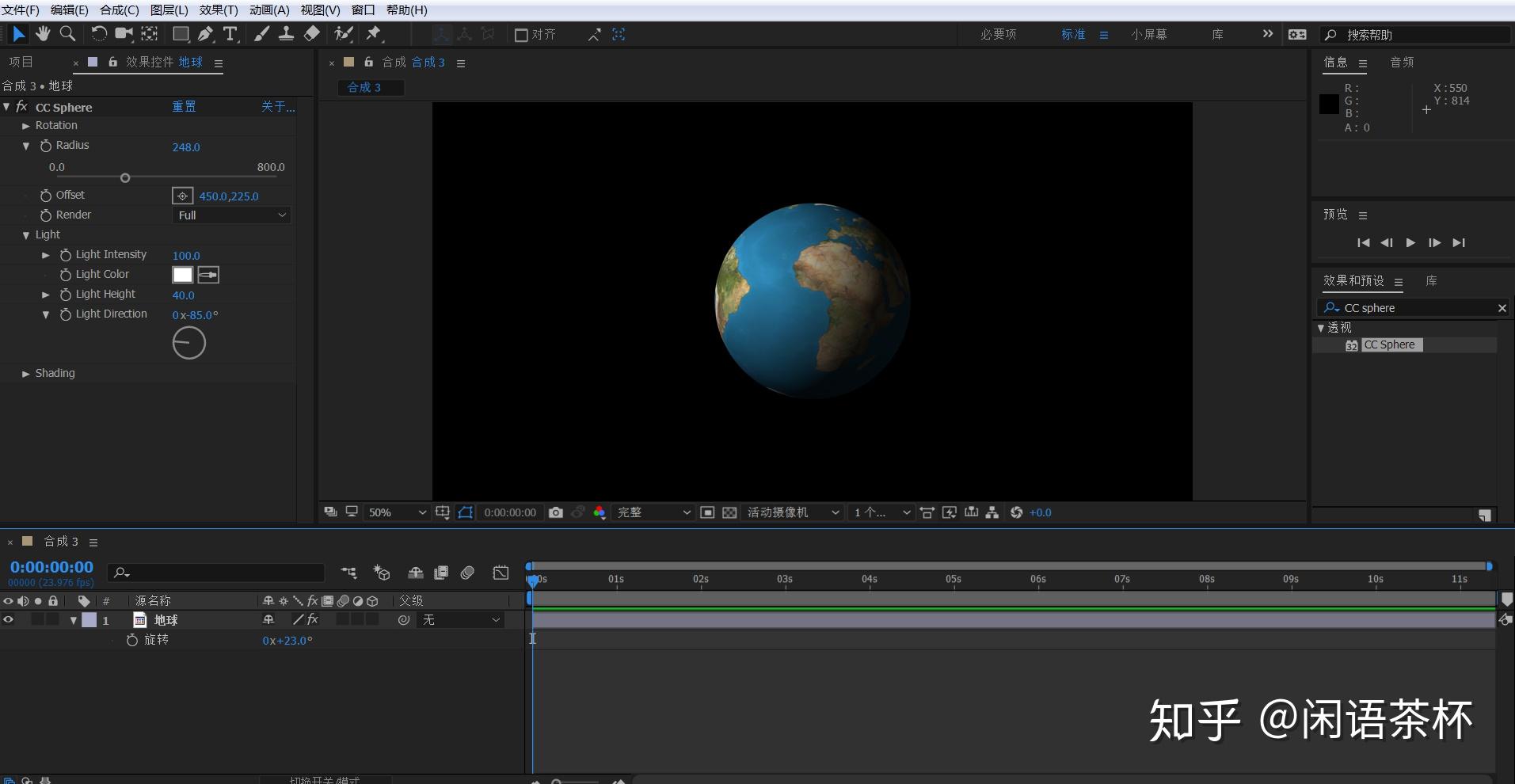Screen dimensions: 1515x784
Task: Open the Light Color white swatch
Action: coord(183,275)
